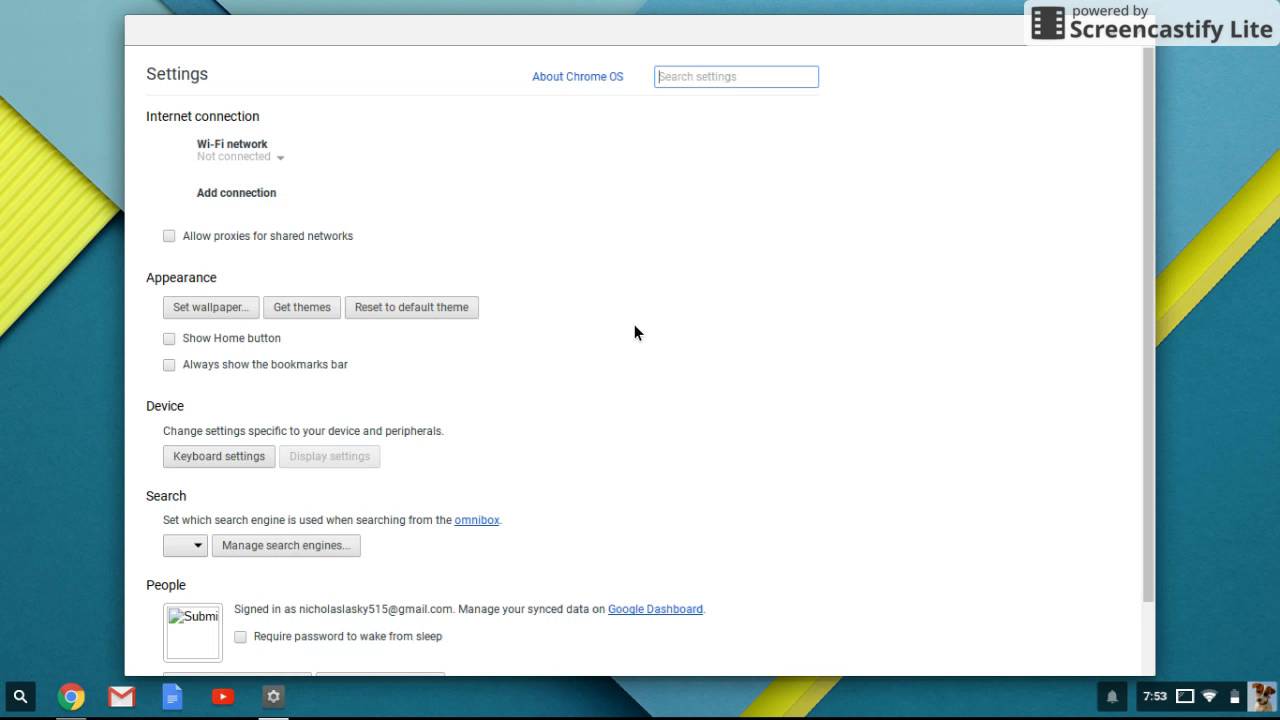Open Gmail from the shelf

(x=122, y=696)
